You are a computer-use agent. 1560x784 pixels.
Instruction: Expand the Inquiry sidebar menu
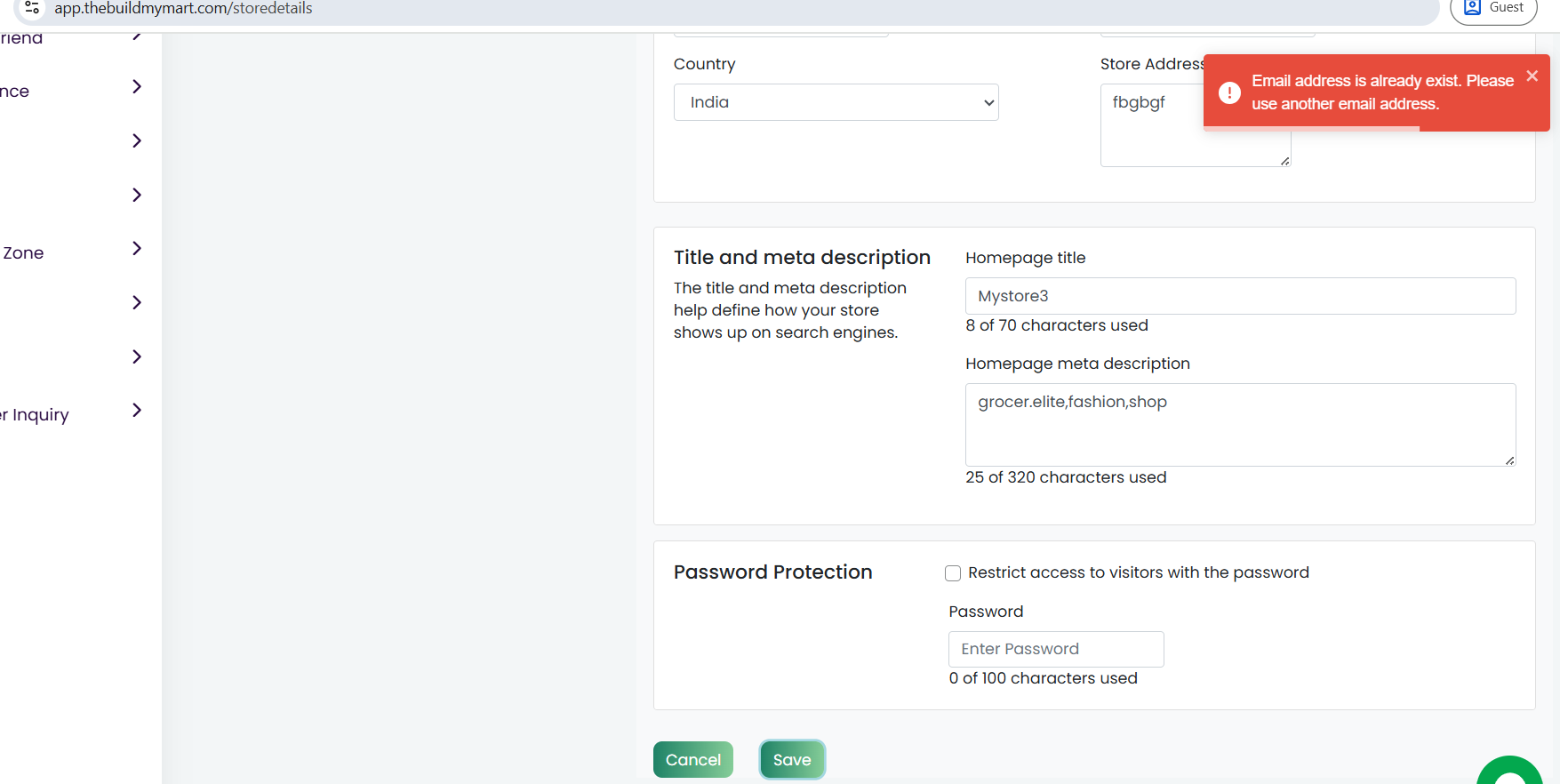point(136,411)
